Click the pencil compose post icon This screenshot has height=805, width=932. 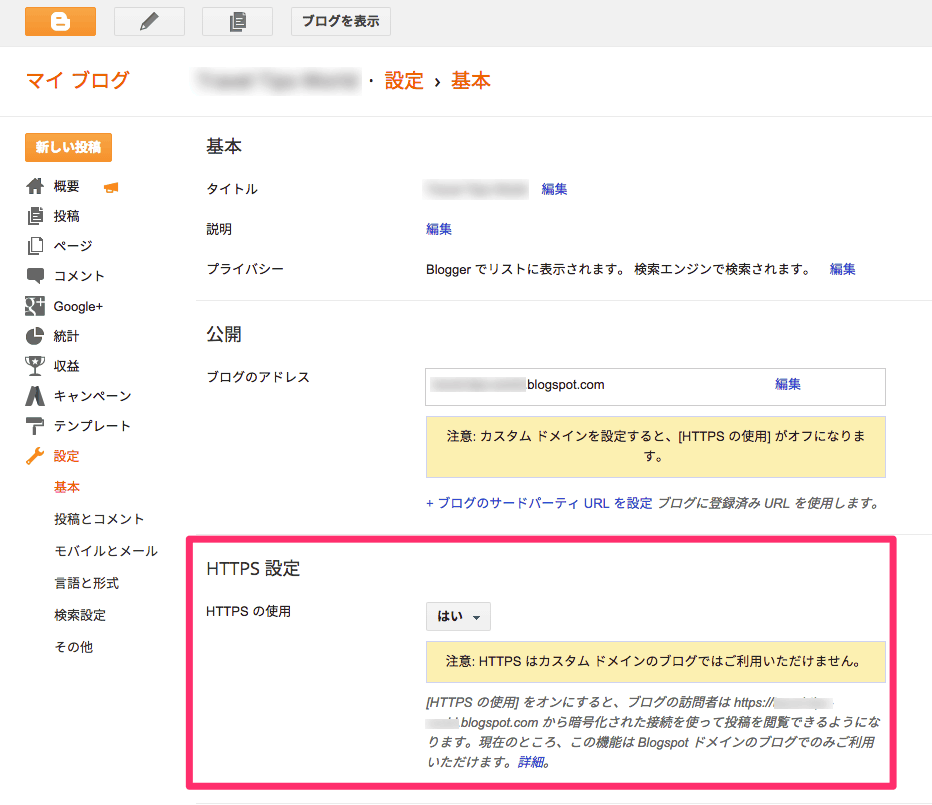click(149, 21)
